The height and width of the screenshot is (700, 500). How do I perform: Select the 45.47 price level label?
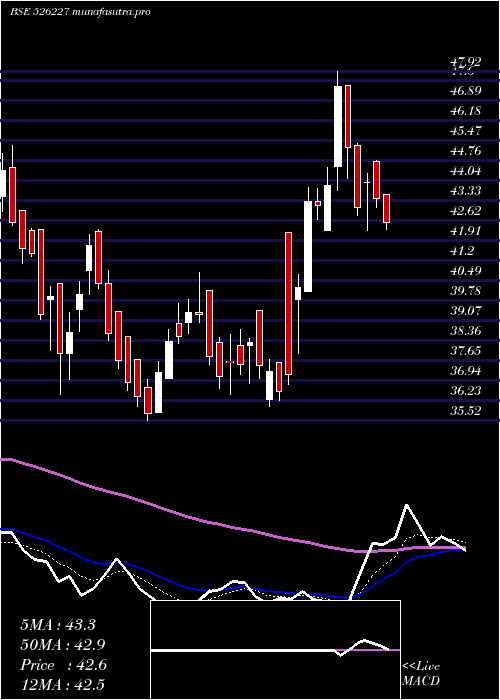[466, 131]
